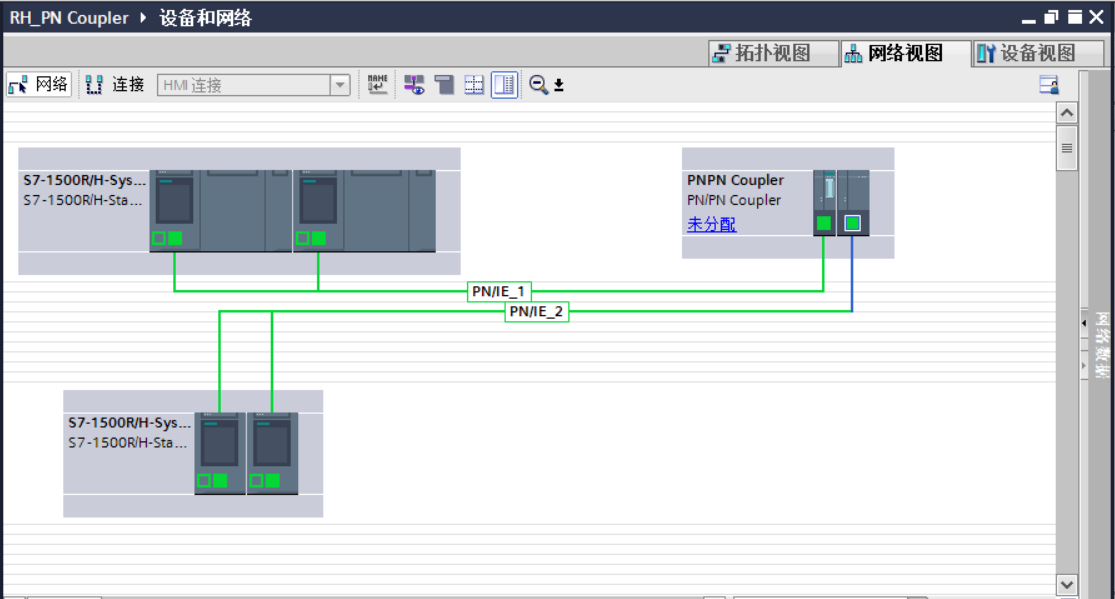This screenshot has height=599, width=1115.
Task: Click the show page break icon
Action: pyautogui.click(x=444, y=85)
